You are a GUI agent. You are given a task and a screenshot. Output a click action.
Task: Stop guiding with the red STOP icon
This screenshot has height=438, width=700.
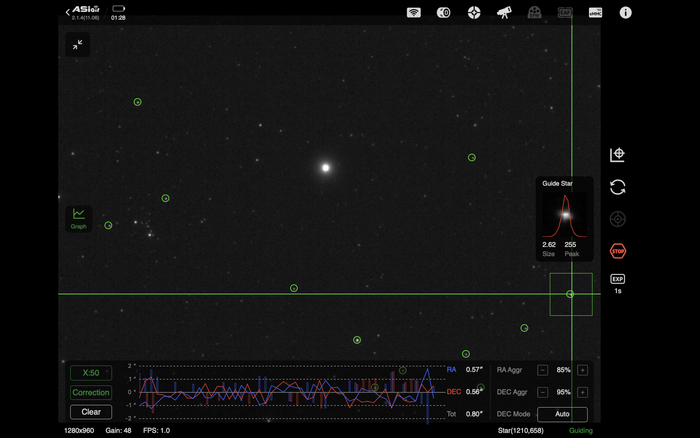(x=617, y=251)
